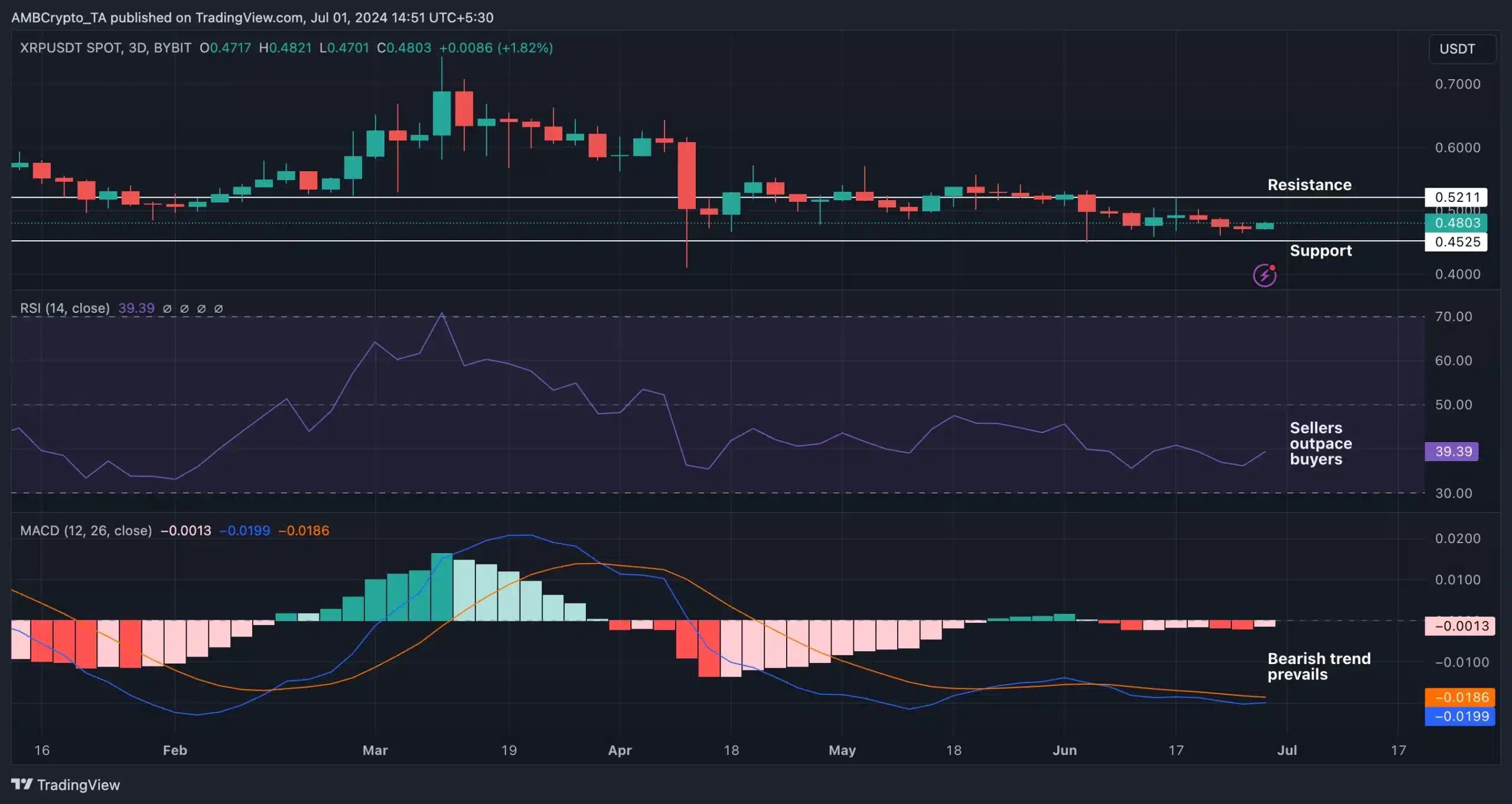This screenshot has height=804, width=1512.
Task: Click the purple lightning bolt replay icon
Action: point(1265,275)
